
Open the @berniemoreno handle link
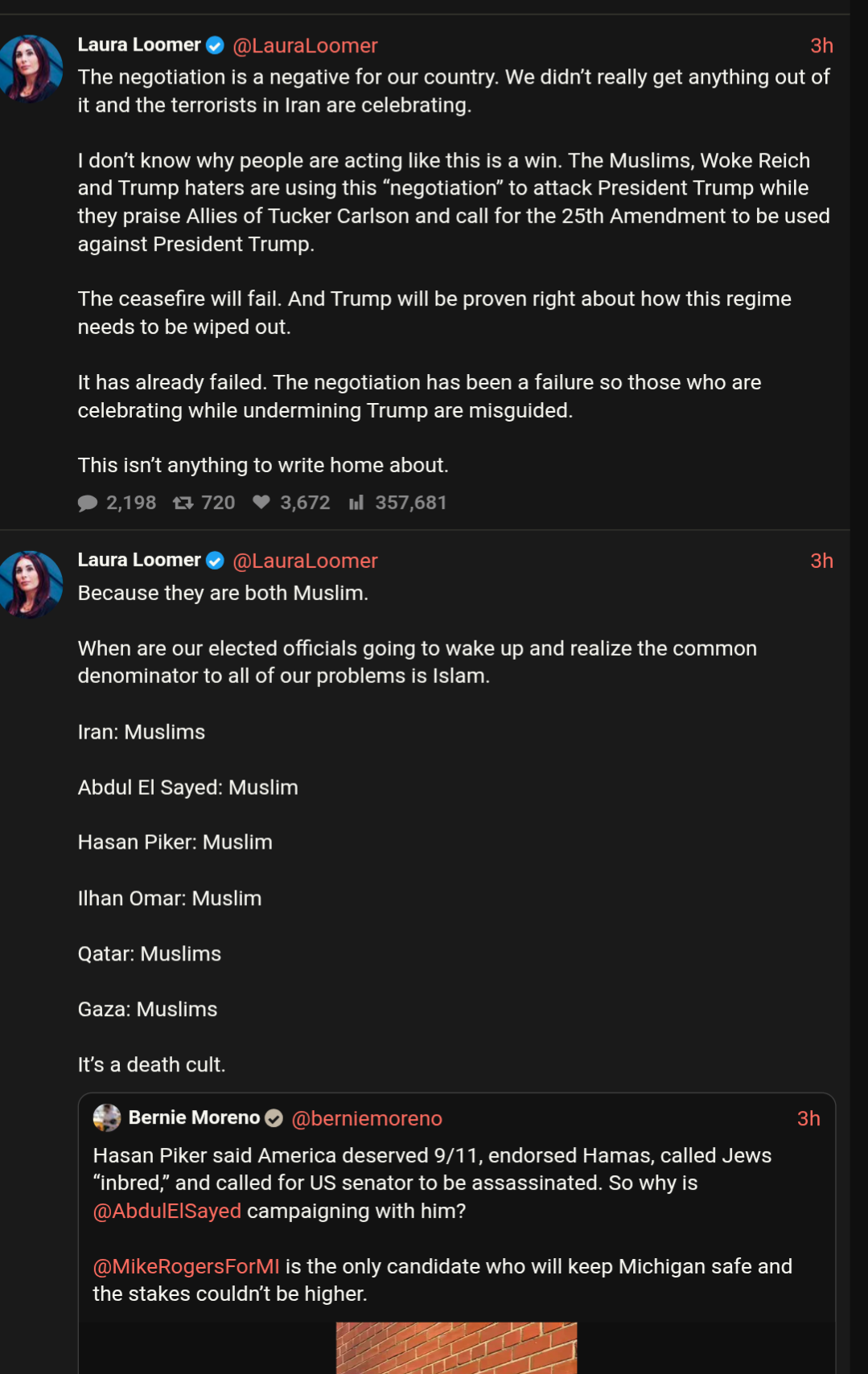point(366,1118)
